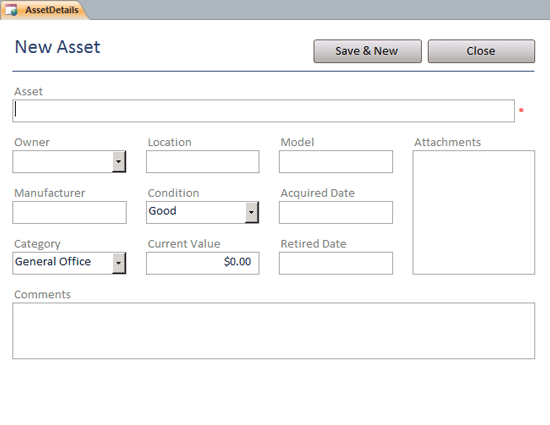Image resolution: width=550 pixels, height=425 pixels.
Task: Click the Save & New button
Action: 368,51
